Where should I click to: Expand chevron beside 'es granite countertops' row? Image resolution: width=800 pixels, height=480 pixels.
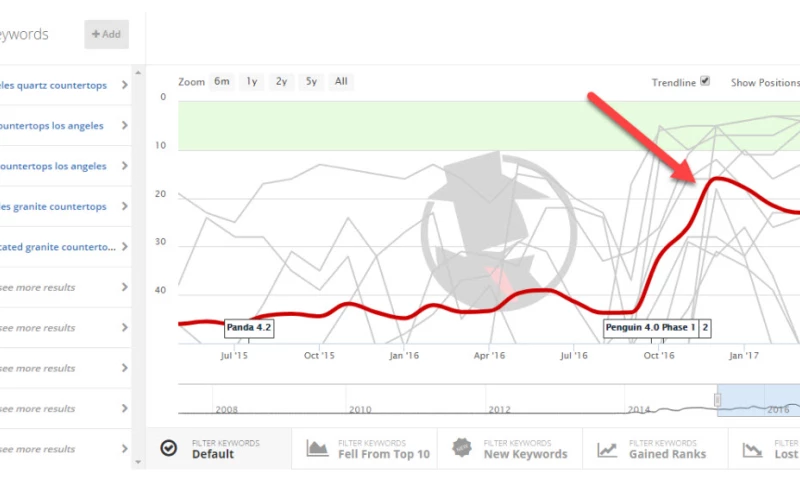coord(124,206)
